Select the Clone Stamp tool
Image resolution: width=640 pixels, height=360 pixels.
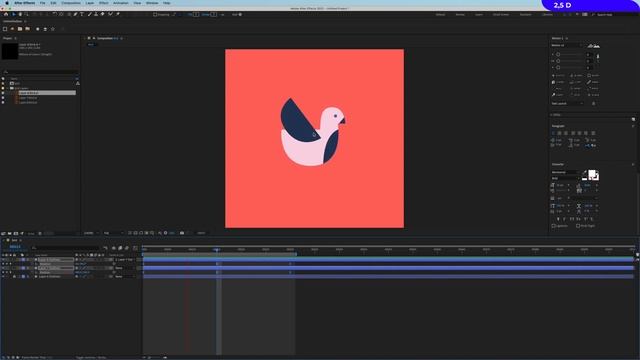96,14
